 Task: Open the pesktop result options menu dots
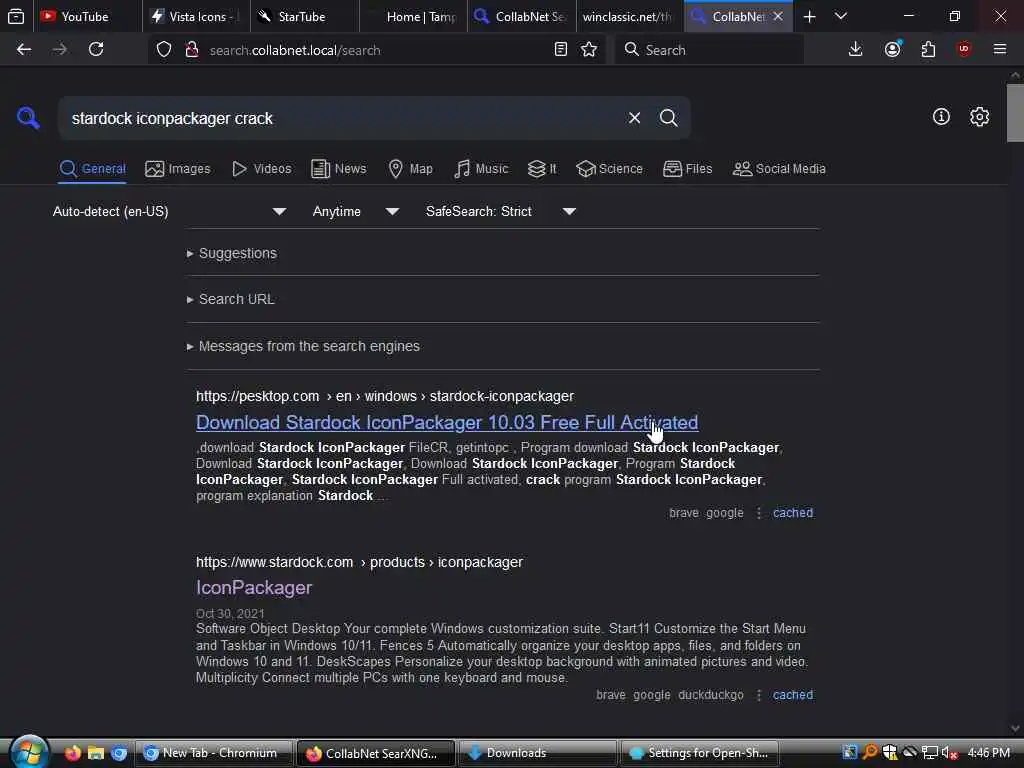point(758,513)
